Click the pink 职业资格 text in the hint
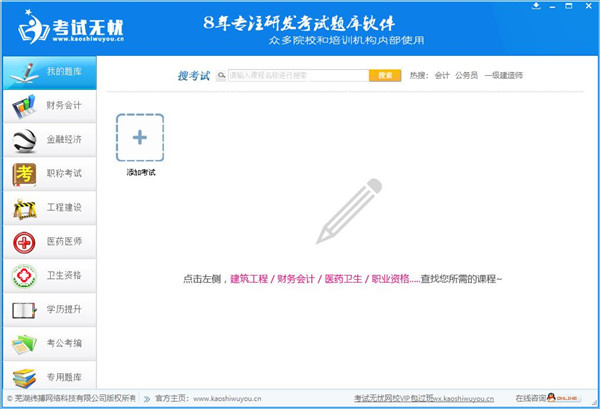The image size is (600, 409). 390,279
